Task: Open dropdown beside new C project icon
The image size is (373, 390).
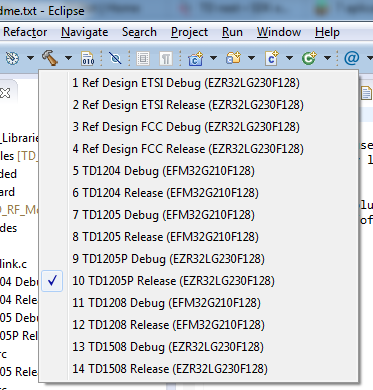Action: (x=213, y=58)
